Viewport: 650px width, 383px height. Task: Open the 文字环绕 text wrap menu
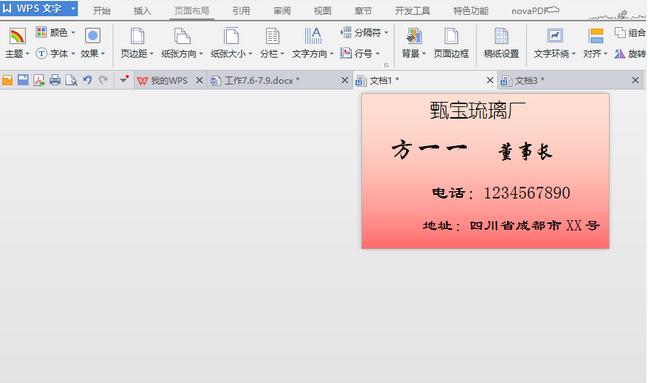coord(554,43)
